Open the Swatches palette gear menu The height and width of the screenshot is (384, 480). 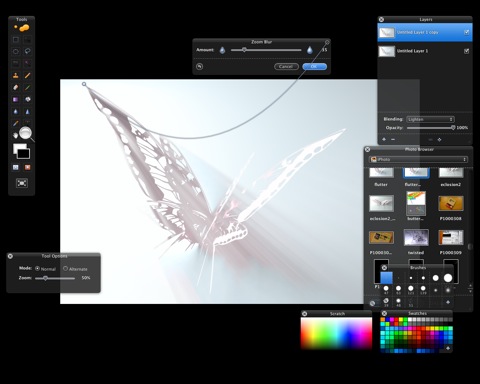(x=448, y=348)
